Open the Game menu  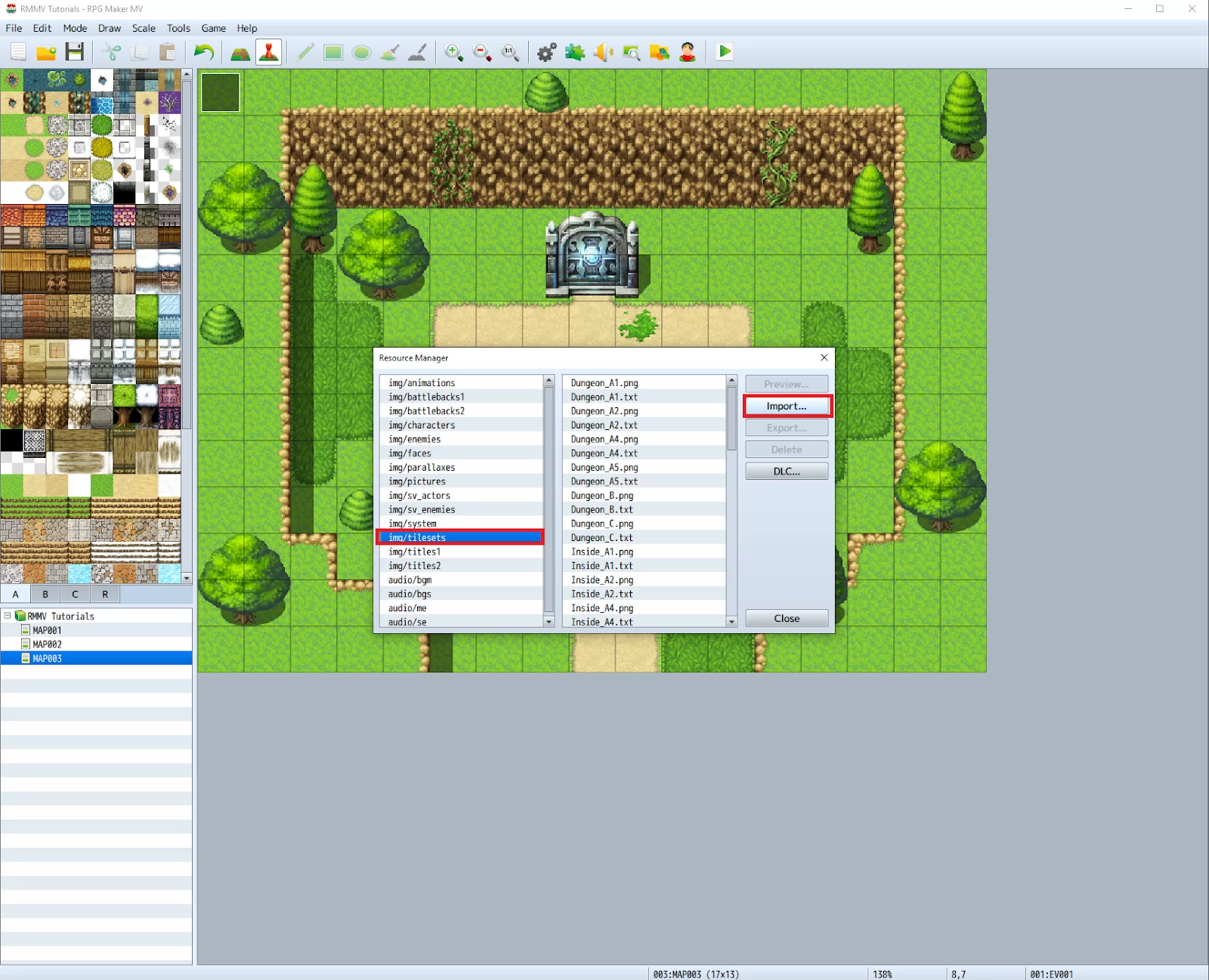214,28
